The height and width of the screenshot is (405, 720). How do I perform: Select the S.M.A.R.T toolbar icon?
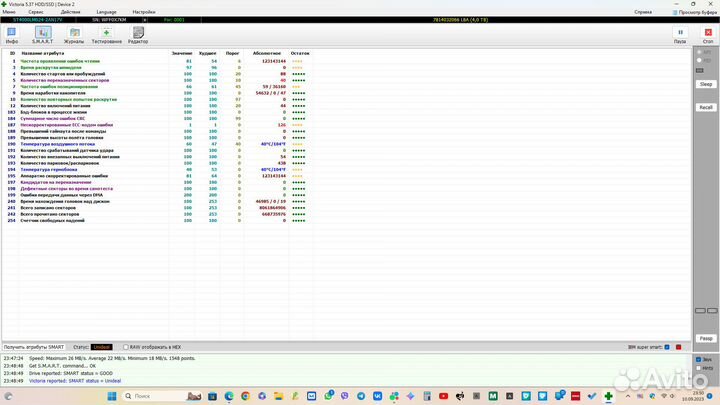[43, 35]
